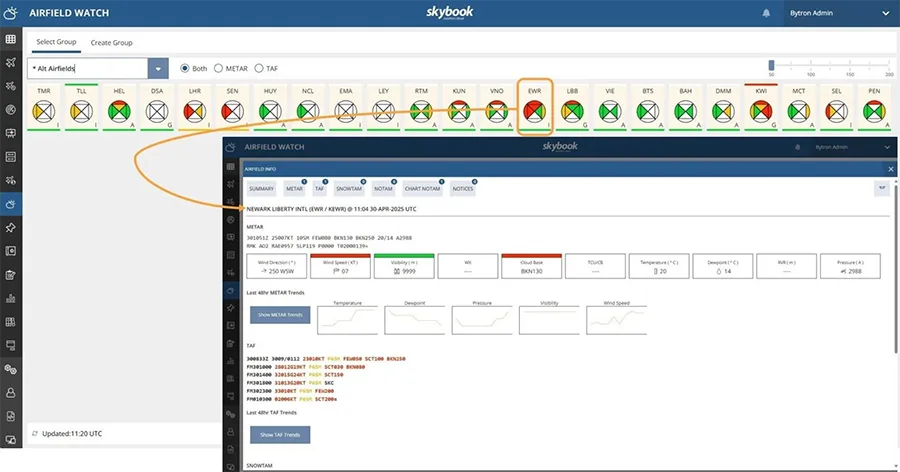
Task: Click the Newark Liberty Intl heading text
Action: [x=331, y=209]
